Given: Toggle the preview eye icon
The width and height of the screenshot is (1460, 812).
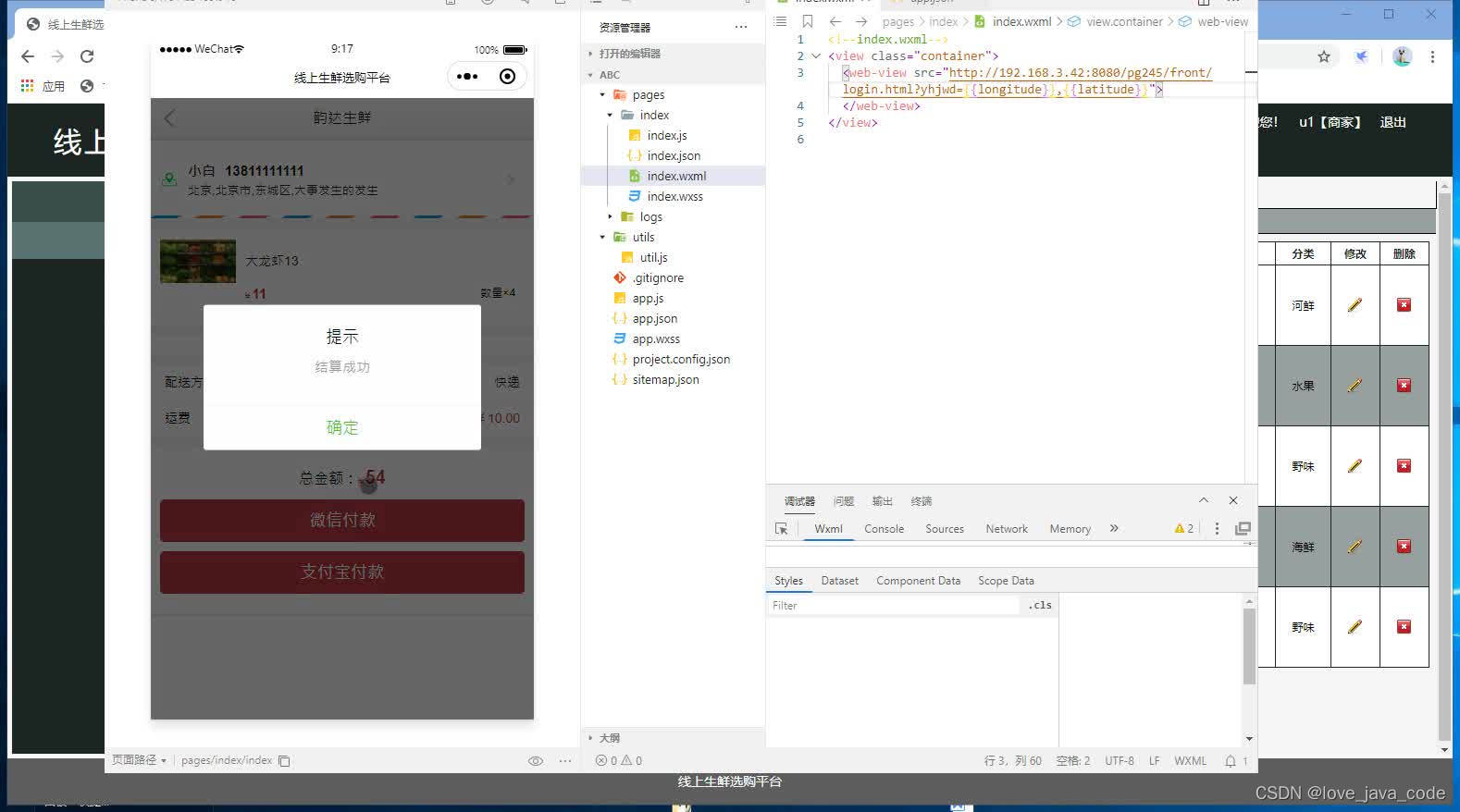Looking at the screenshot, I should (x=535, y=761).
